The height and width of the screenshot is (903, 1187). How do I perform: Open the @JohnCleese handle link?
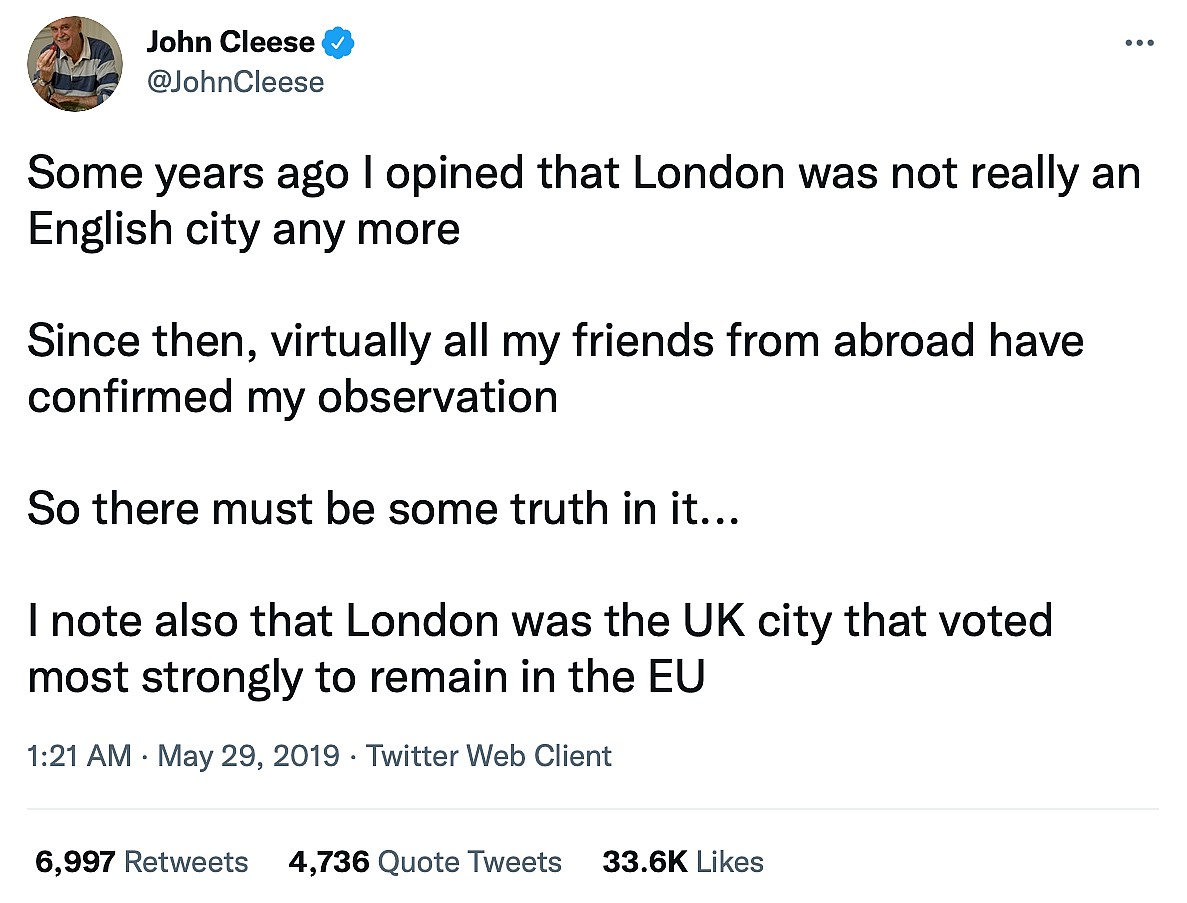click(235, 81)
